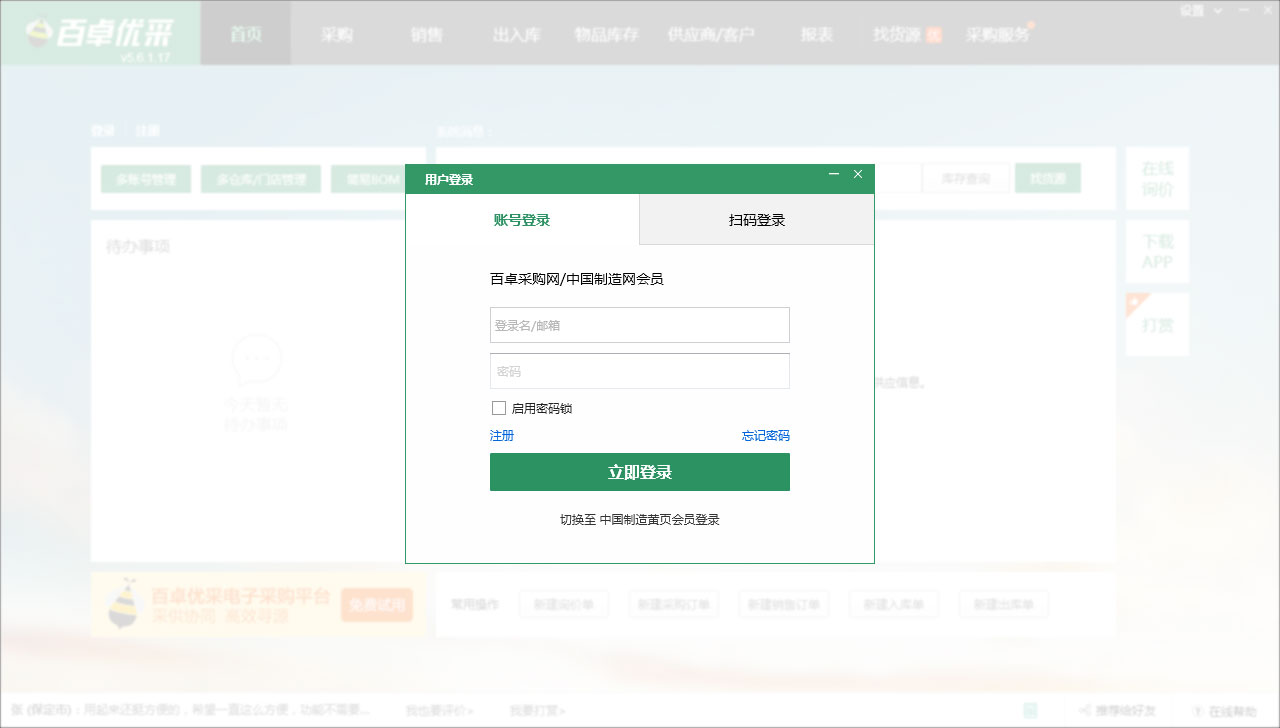The width and height of the screenshot is (1280, 728).
Task: Click the bee mascot banner icon
Action: 123,604
